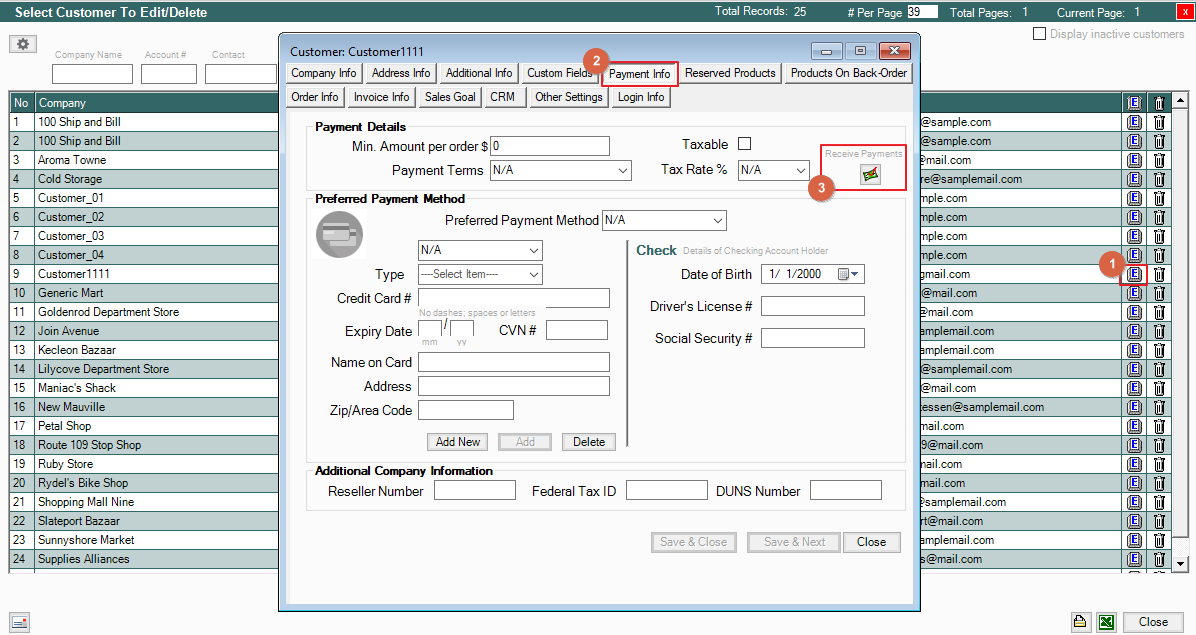Click edit icon for Customer1111 row
1196x635 pixels.
[x=1134, y=274]
